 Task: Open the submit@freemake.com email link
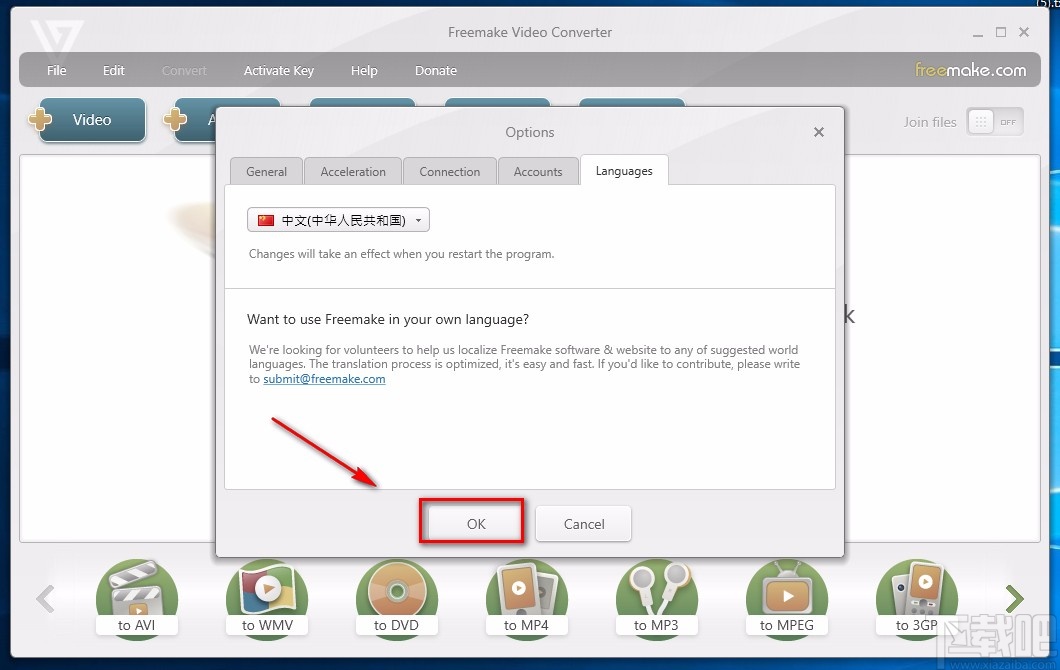point(324,379)
